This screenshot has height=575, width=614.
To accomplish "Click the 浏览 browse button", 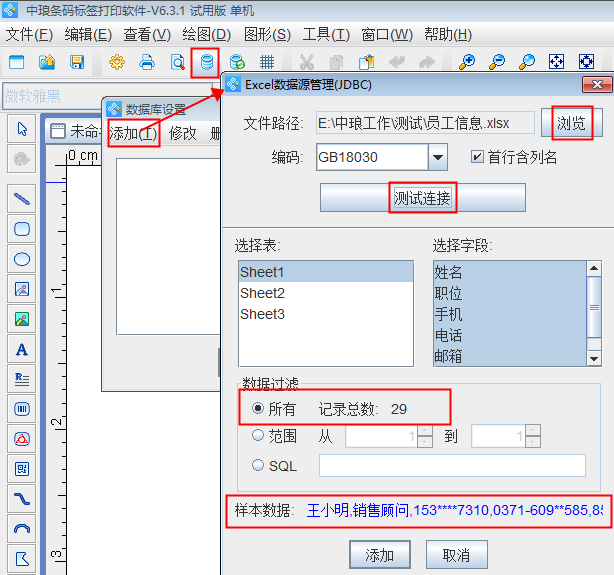I will (572, 124).
